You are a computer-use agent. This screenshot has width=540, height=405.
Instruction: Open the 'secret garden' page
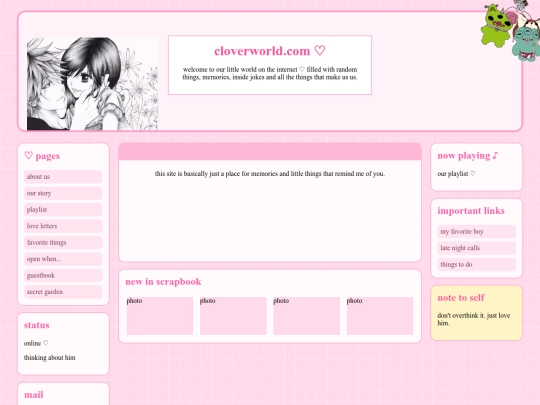point(63,292)
